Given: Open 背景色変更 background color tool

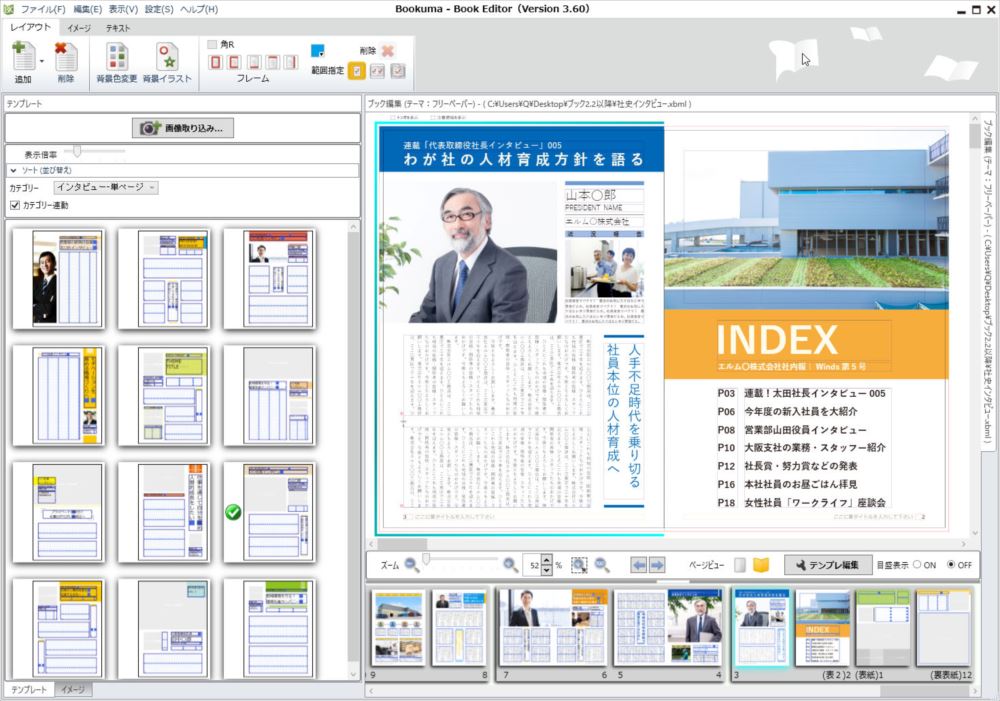Looking at the screenshot, I should [x=117, y=58].
